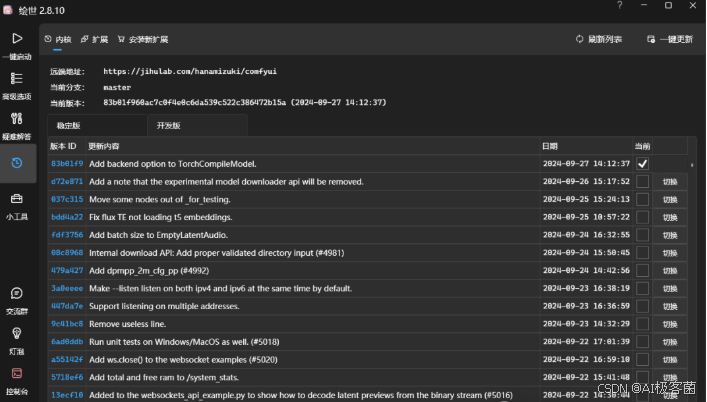
Task: Select row text 'Add dpmpp_2m_cfg_pp (#4992)'
Action: [149, 270]
